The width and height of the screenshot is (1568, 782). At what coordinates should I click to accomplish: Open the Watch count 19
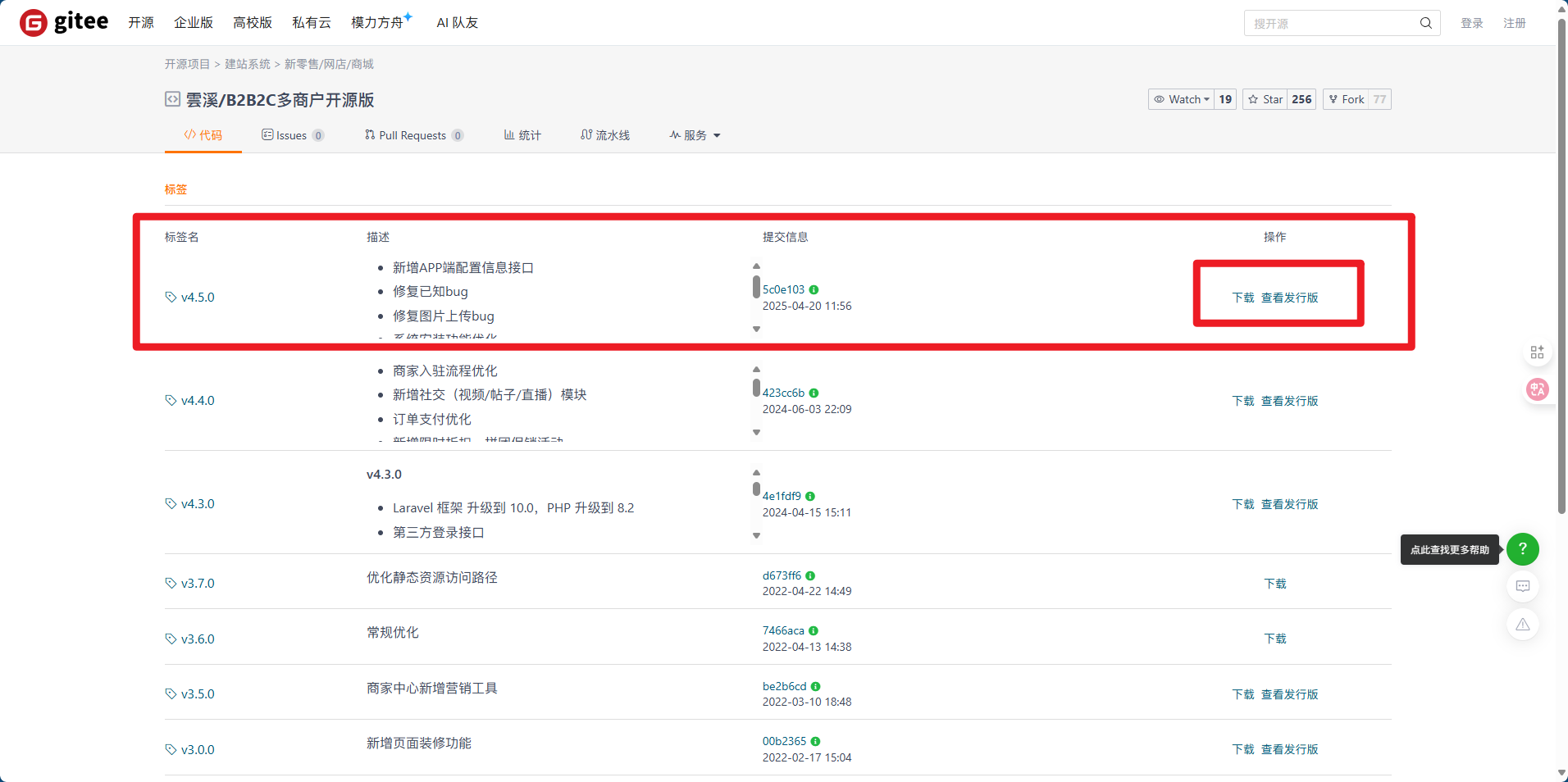1225,99
